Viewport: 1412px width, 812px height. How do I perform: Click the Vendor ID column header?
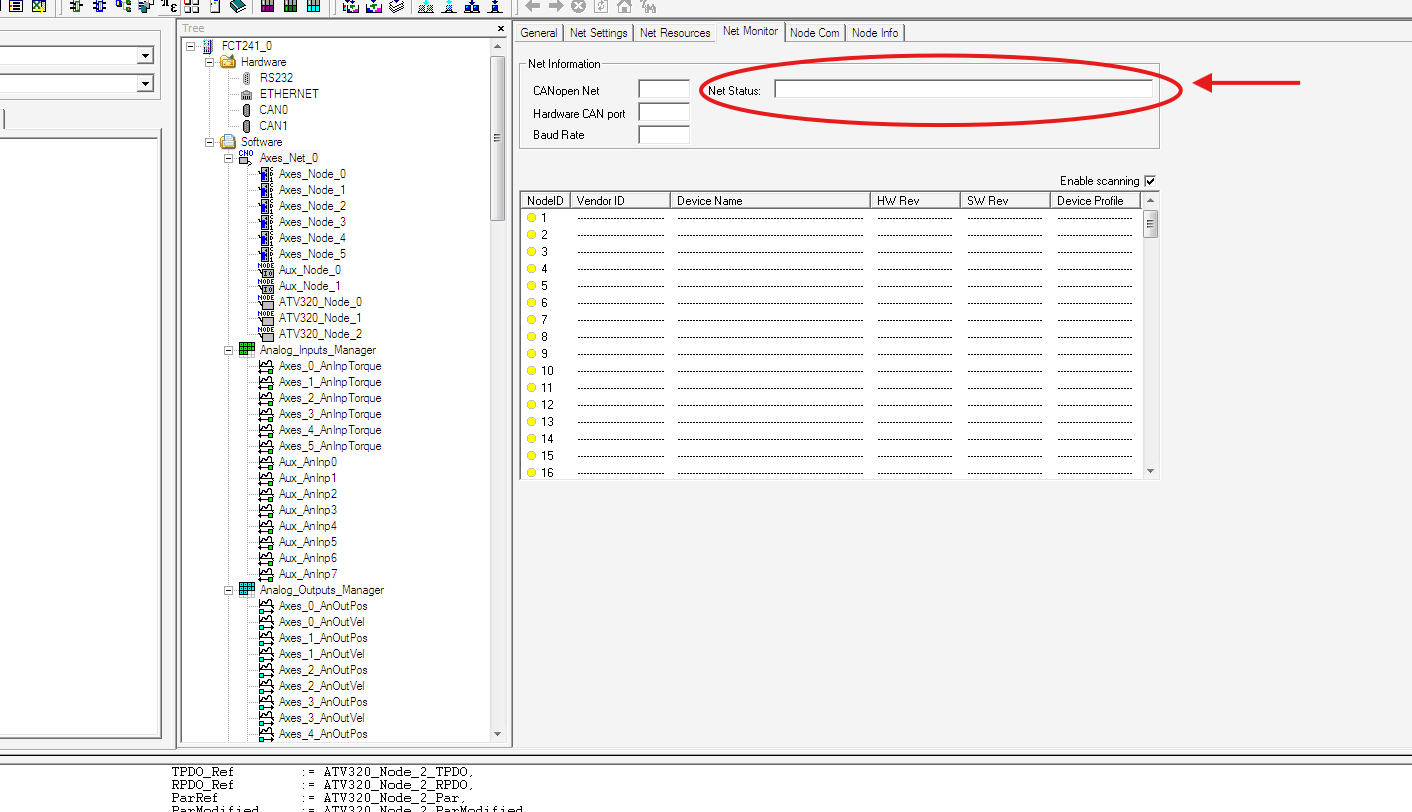(620, 201)
